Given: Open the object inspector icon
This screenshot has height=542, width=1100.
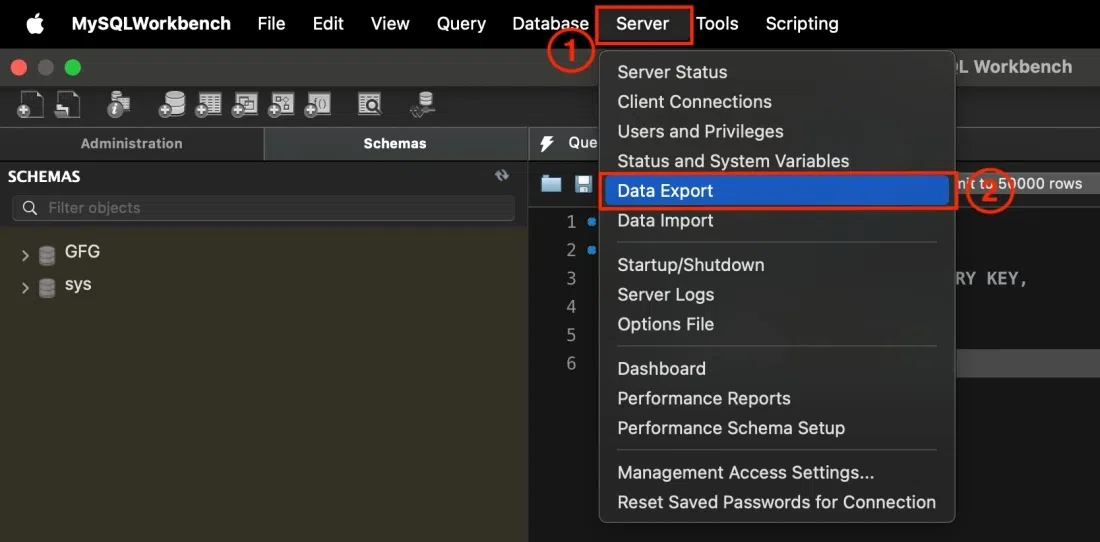Looking at the screenshot, I should [x=119, y=104].
